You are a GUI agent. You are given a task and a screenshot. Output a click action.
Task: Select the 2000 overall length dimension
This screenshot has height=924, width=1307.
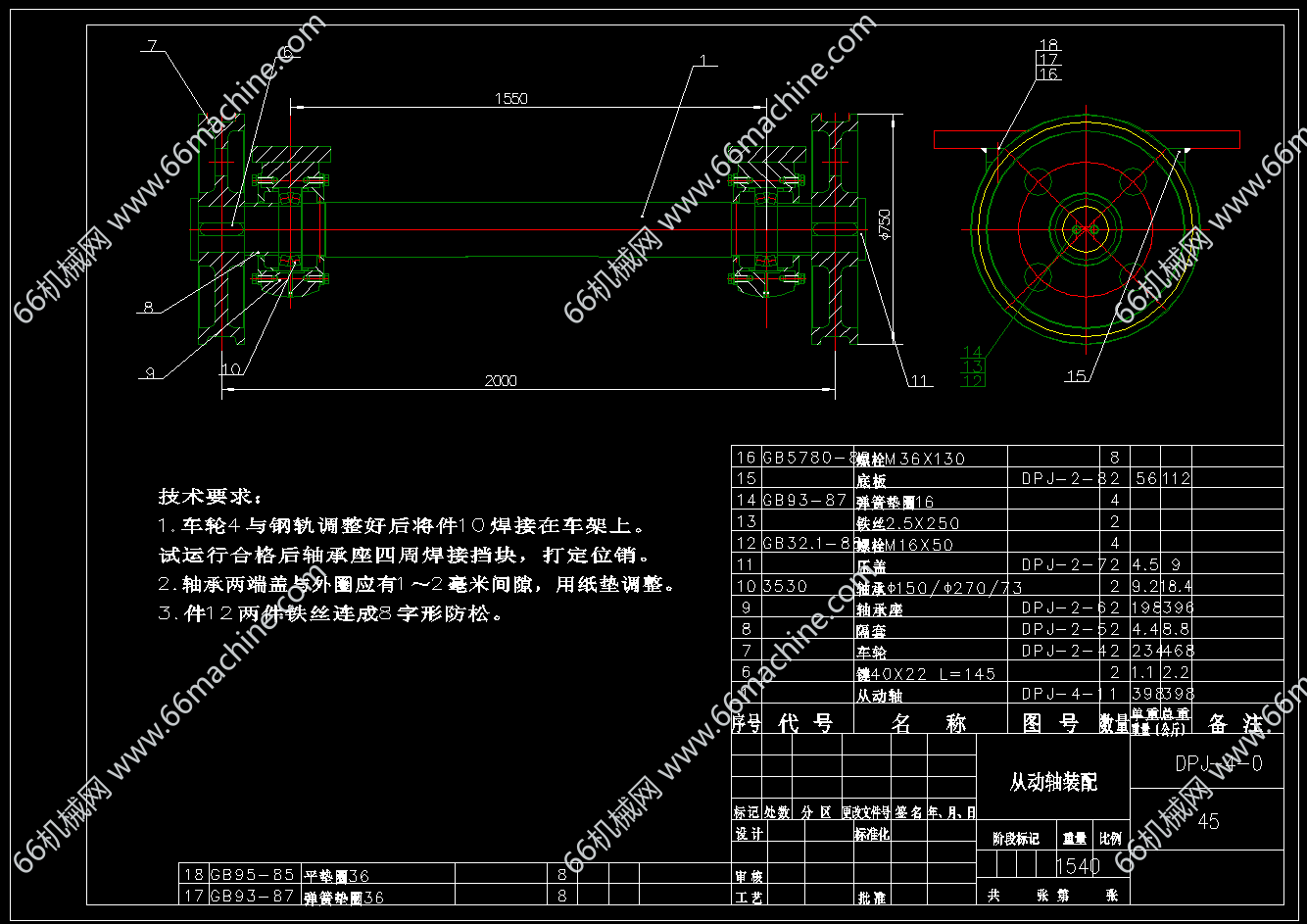(501, 381)
